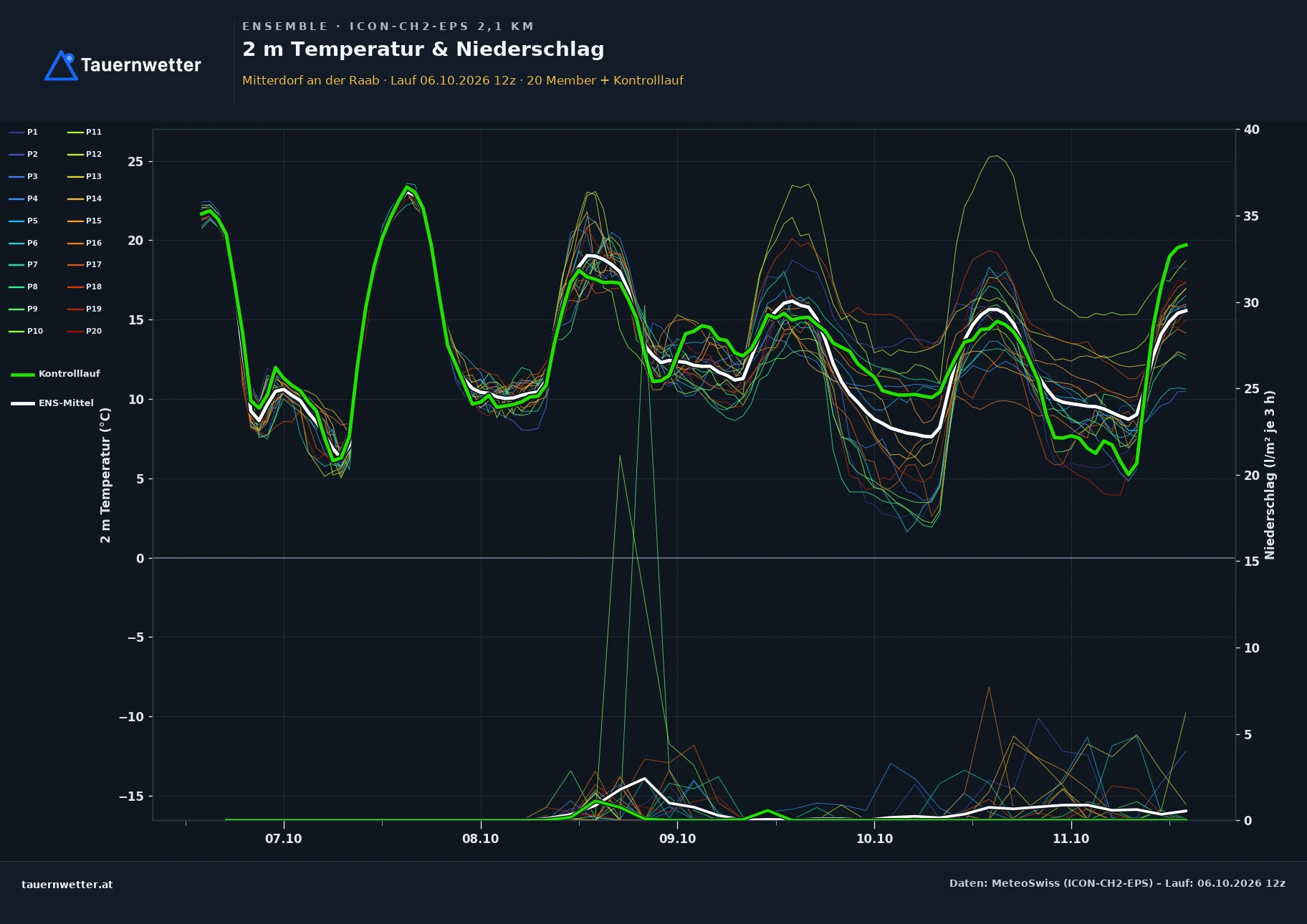Click the green Kontrolllauf line swatch
Screen dimensions: 1307x924
coord(23,375)
